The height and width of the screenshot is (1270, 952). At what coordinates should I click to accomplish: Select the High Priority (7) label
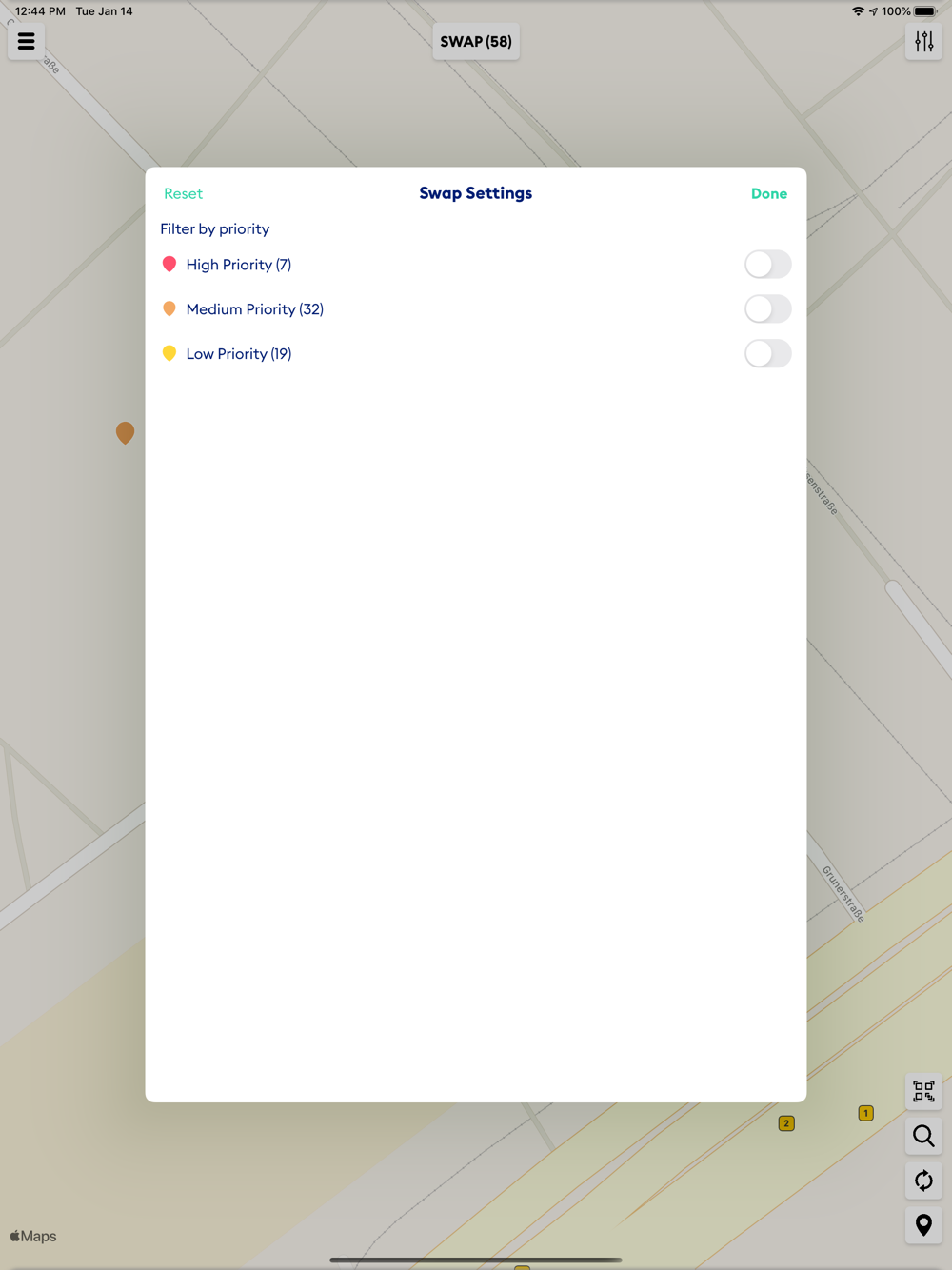pyautogui.click(x=239, y=265)
